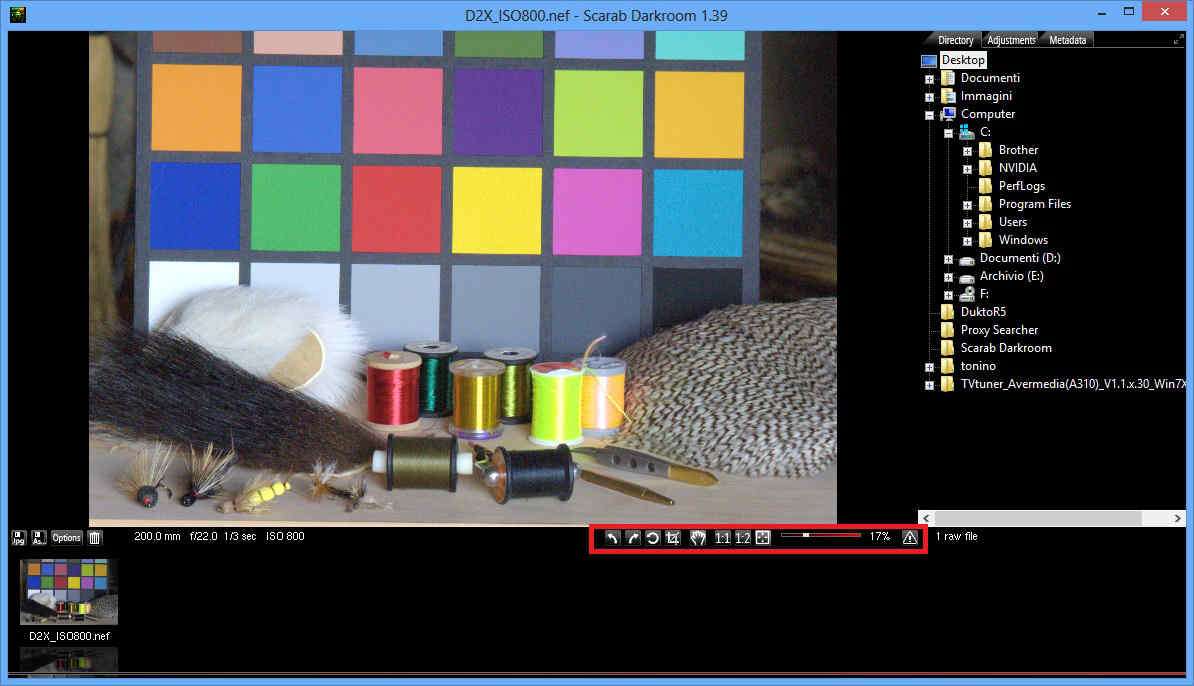The width and height of the screenshot is (1194, 686).
Task: Click the '1 raw file' status text
Action: tap(956, 537)
